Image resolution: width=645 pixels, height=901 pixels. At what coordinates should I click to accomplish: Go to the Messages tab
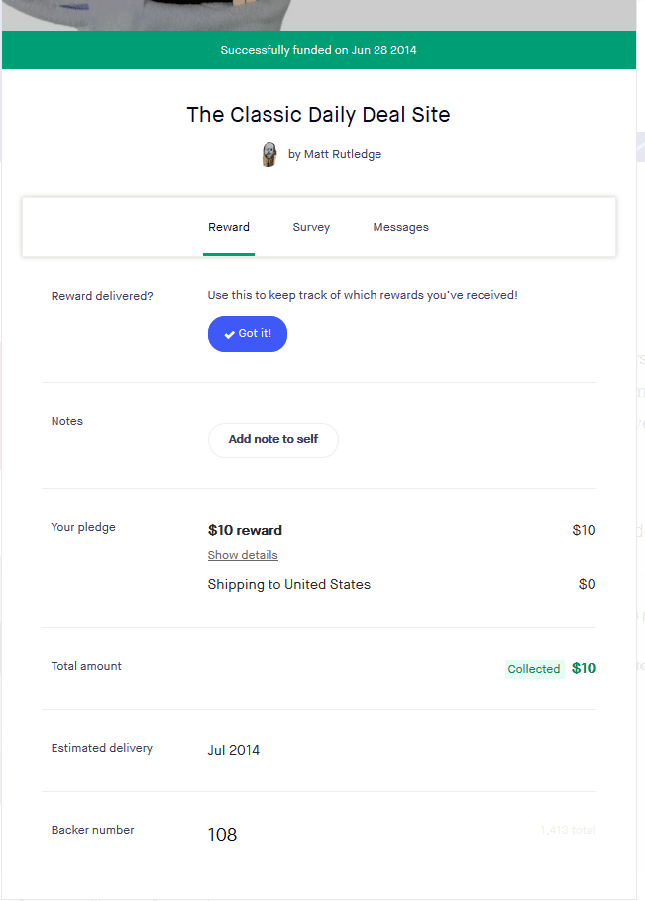(401, 227)
